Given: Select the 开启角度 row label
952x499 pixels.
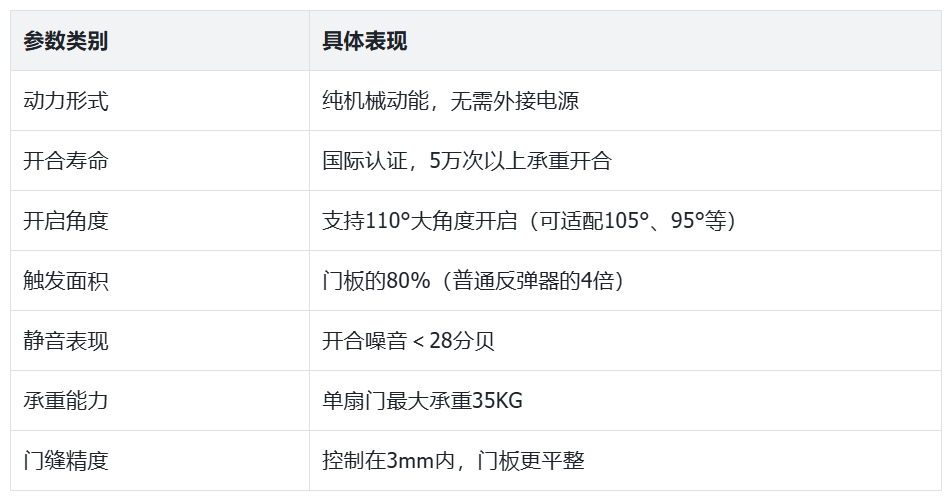Looking at the screenshot, I should (66, 221).
